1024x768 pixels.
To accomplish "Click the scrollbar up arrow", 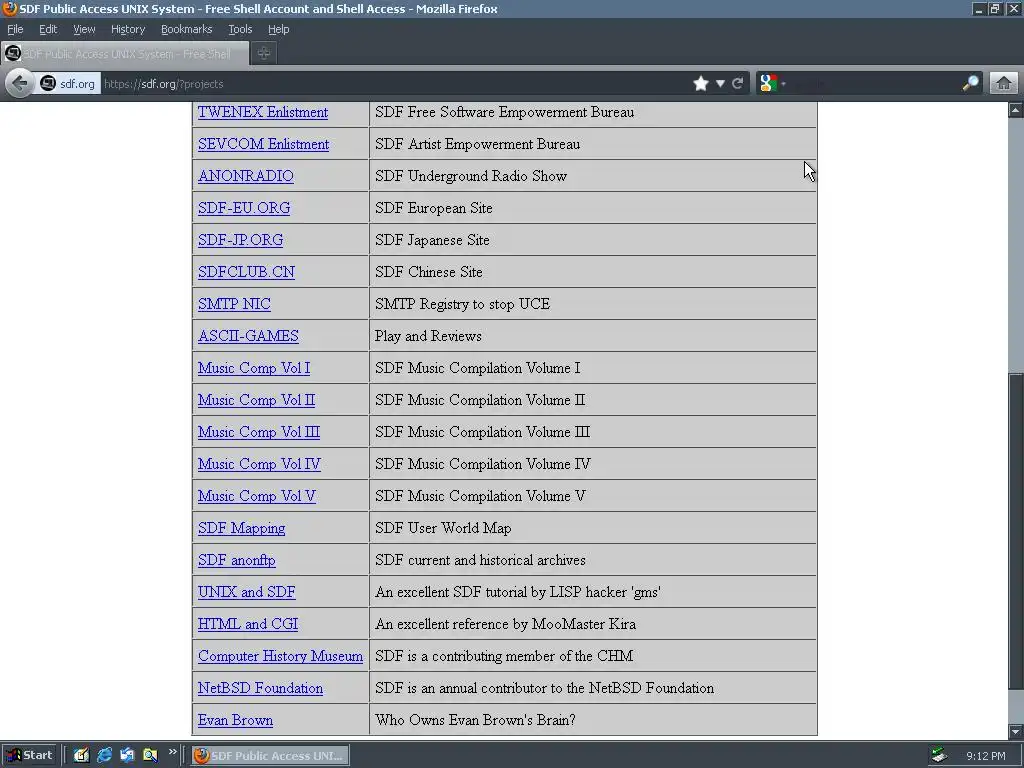I will [x=1016, y=110].
